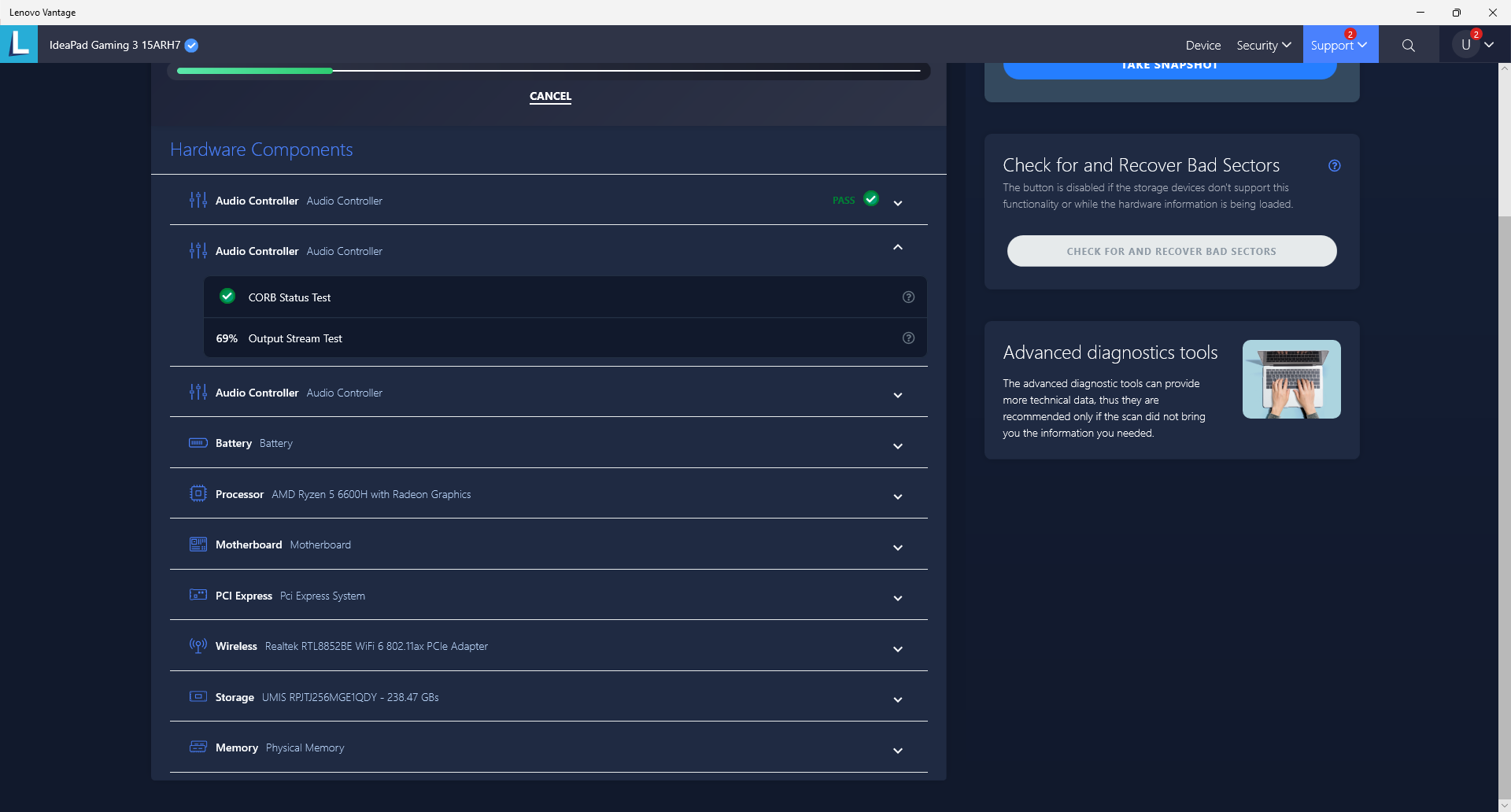Viewport: 1511px width, 812px height.
Task: Collapse the expanded Audio Controller section
Action: [x=897, y=248]
